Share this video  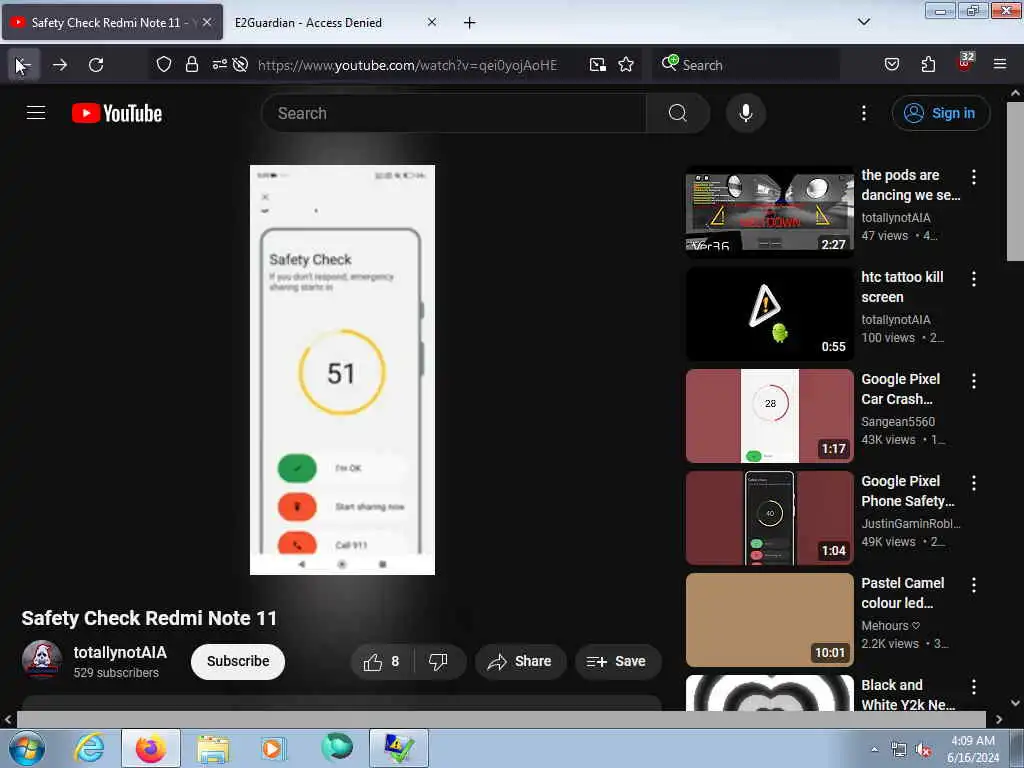[x=520, y=662]
